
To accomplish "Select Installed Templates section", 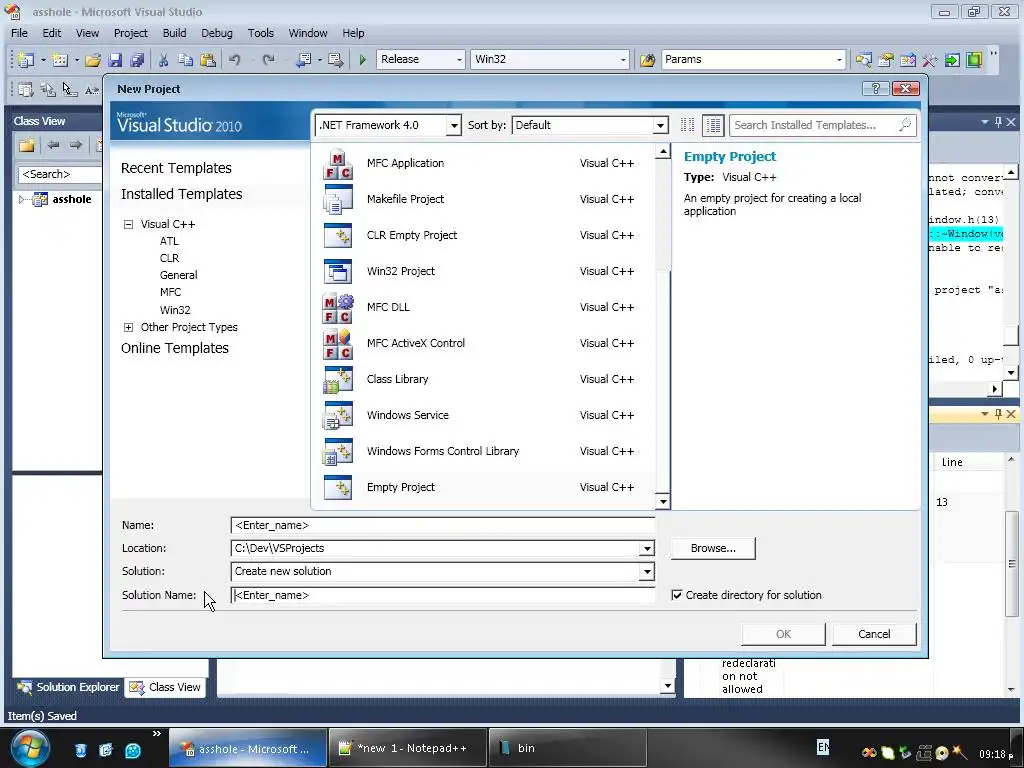I will (182, 194).
